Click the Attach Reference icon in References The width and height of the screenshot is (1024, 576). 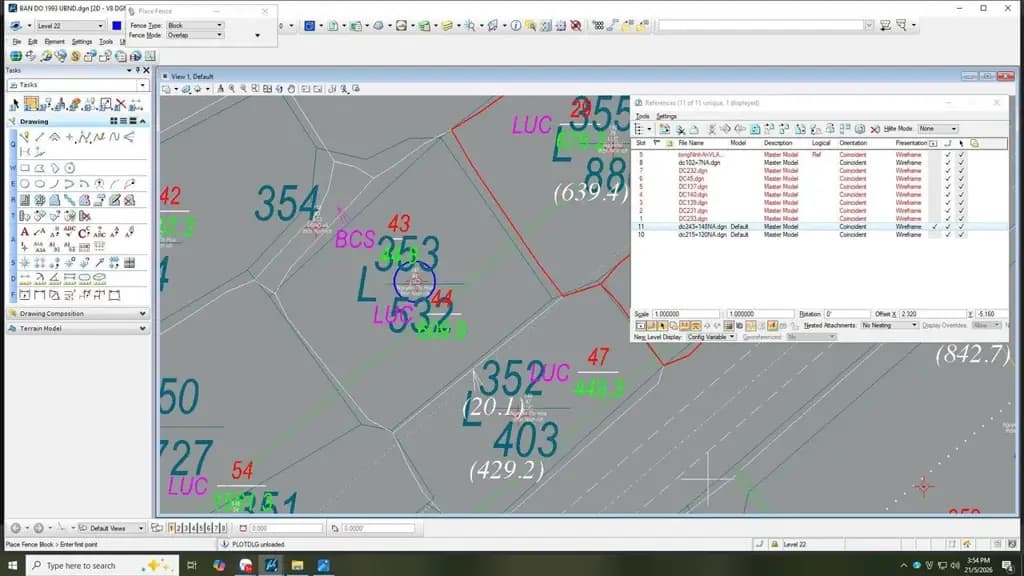[664, 129]
